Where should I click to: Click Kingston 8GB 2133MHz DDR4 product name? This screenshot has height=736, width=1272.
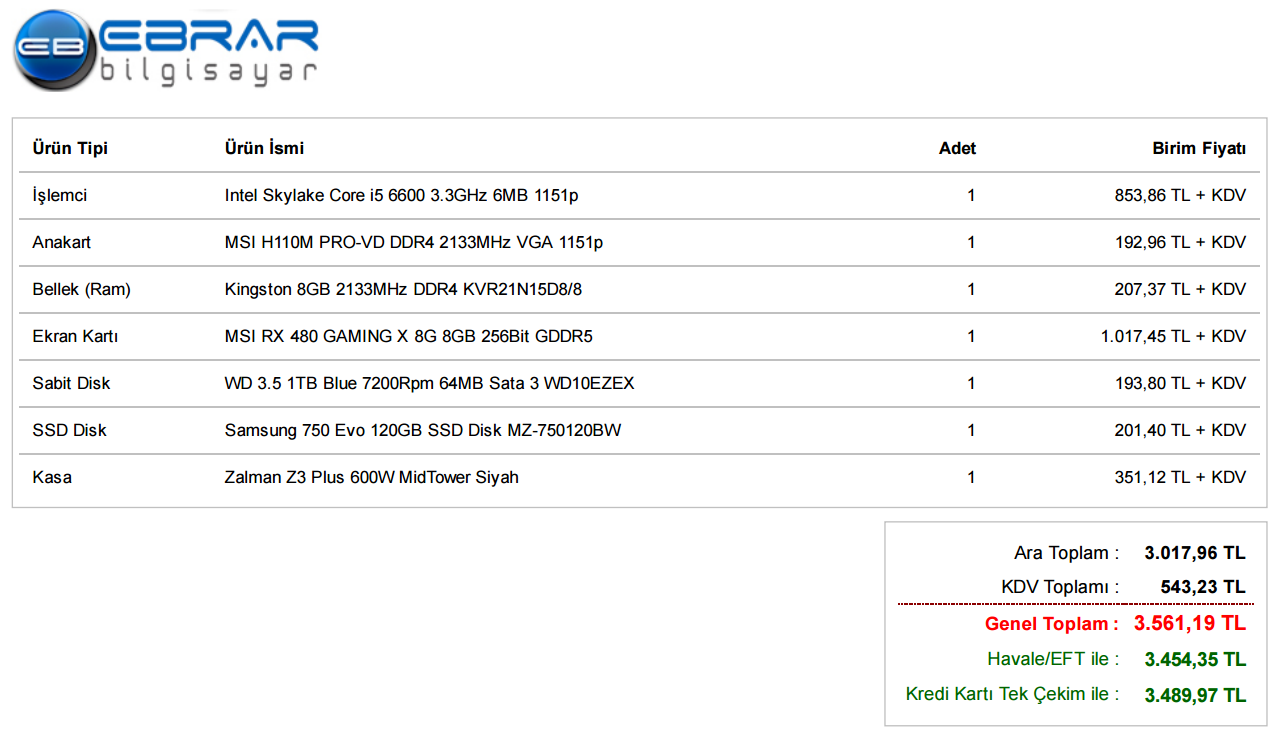(x=403, y=289)
